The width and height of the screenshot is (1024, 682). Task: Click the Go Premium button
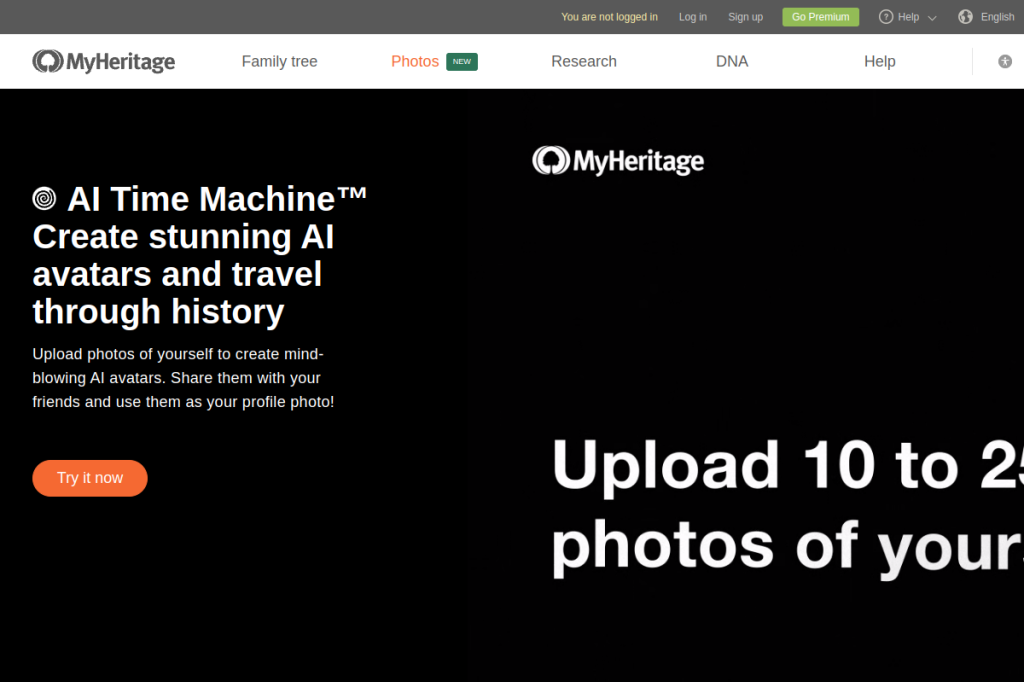pyautogui.click(x=820, y=17)
